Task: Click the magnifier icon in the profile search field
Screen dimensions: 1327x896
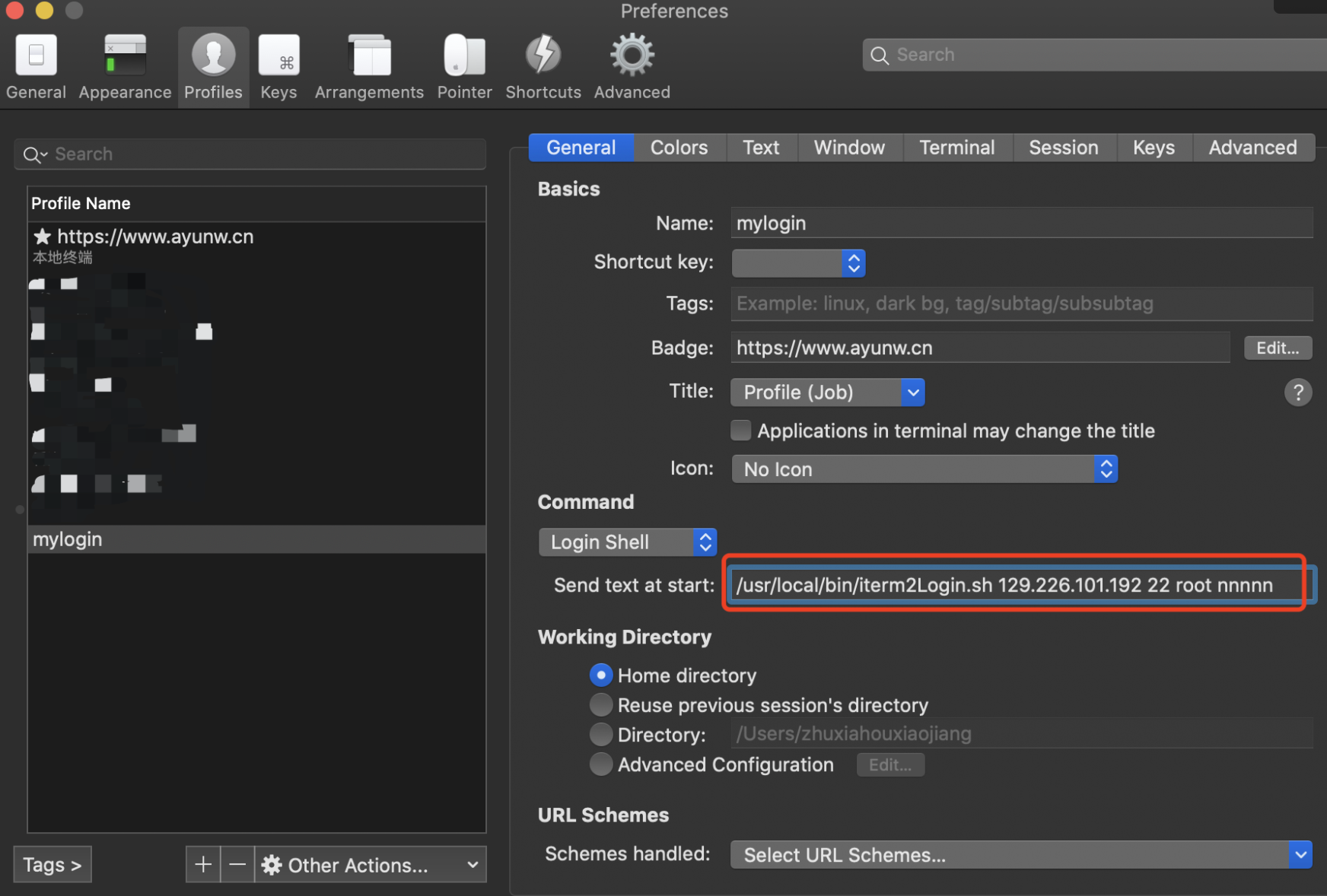Action: (x=33, y=154)
